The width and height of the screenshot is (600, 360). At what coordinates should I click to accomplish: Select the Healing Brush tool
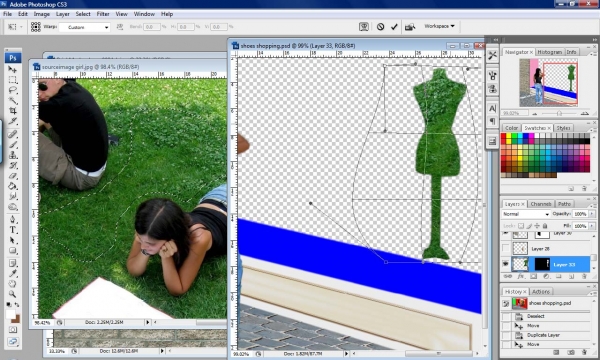tap(13, 134)
